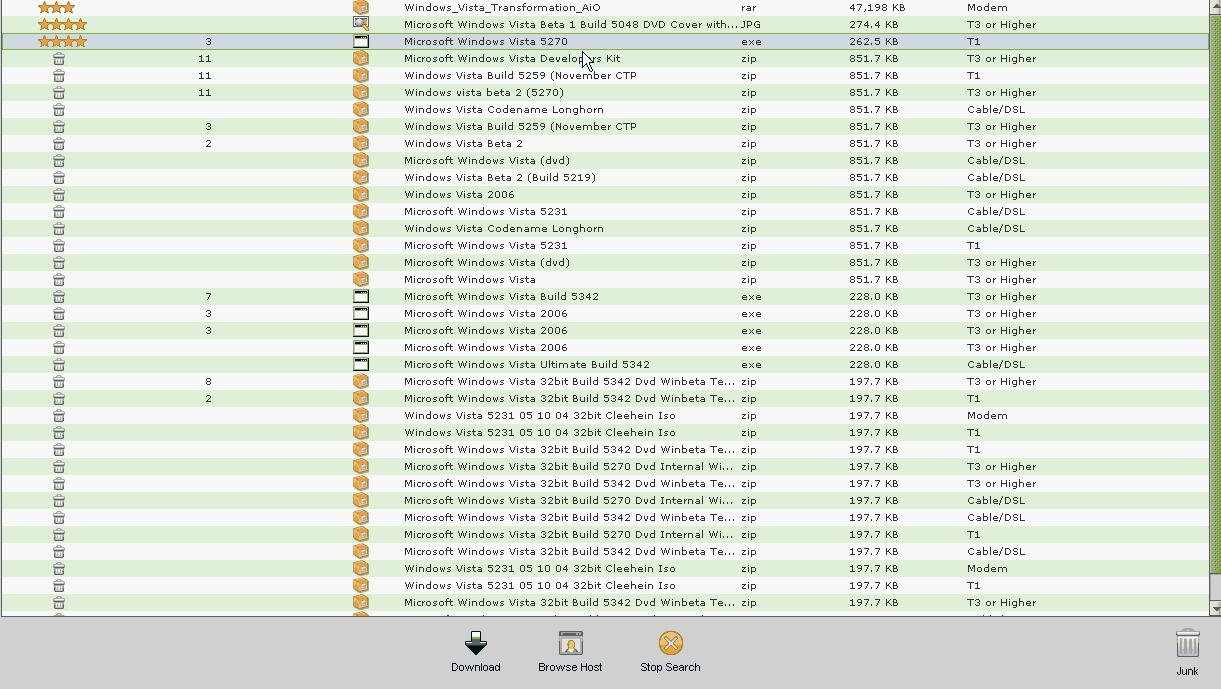
Task: Select Microsoft Windows Vista Beta 1 Build 5048 DVD Cover
Action: pos(571,24)
